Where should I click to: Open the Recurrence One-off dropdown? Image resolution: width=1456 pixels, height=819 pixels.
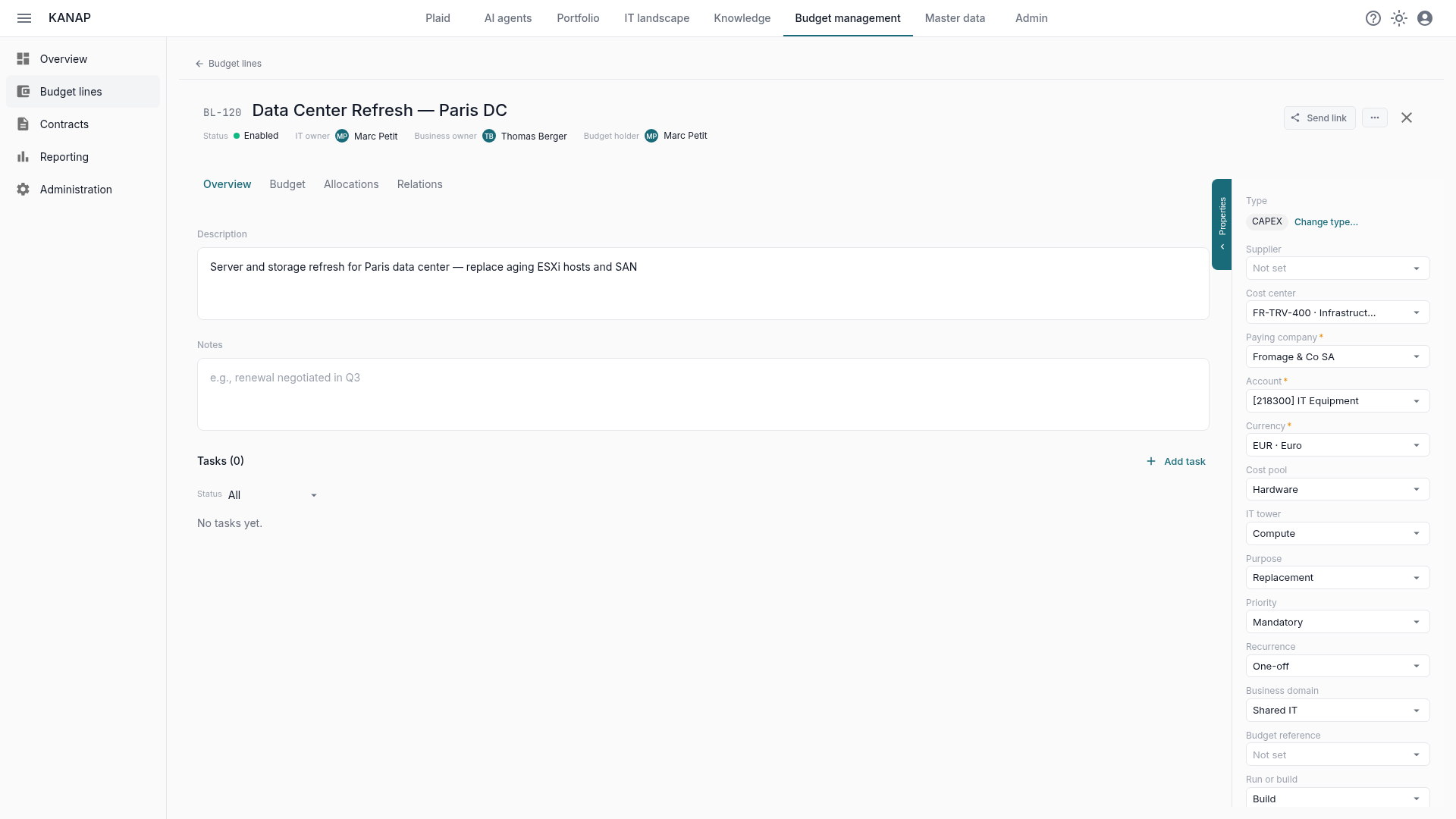[1338, 667]
